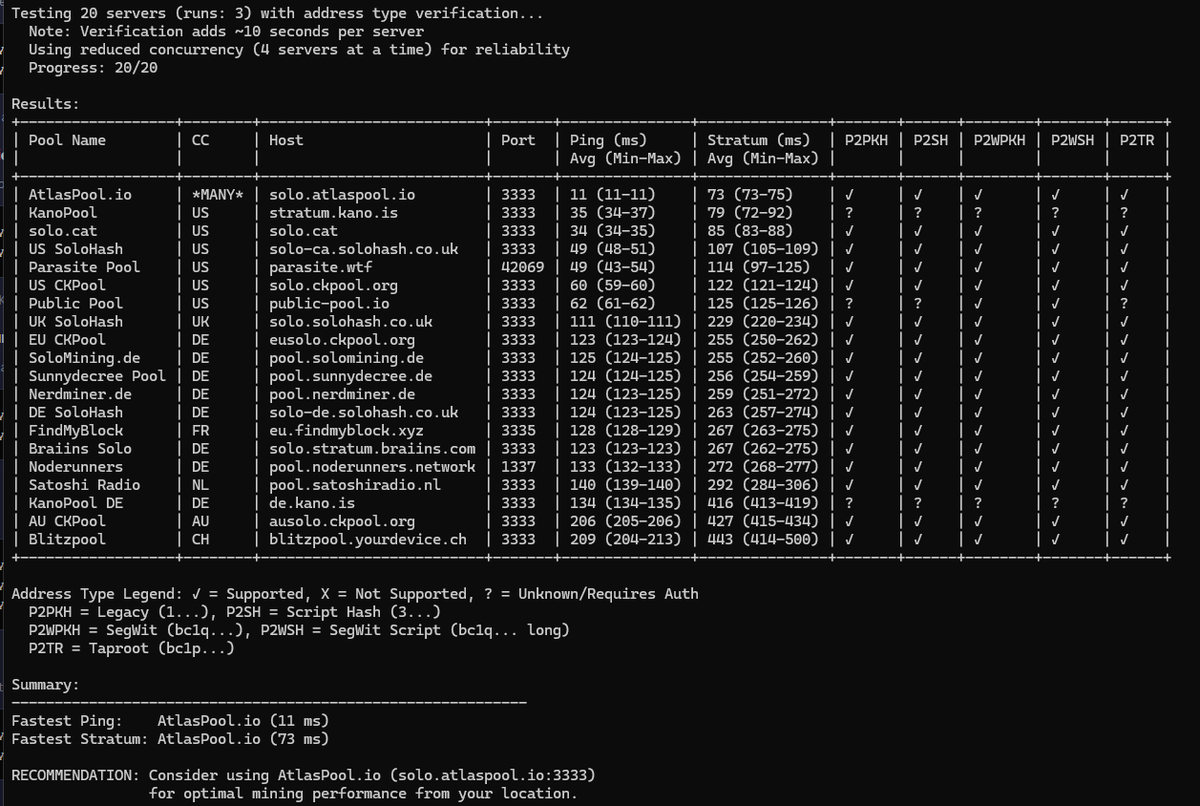The image size is (1200, 806).
Task: Select the host stratum.kano.is
Action: click(333, 213)
